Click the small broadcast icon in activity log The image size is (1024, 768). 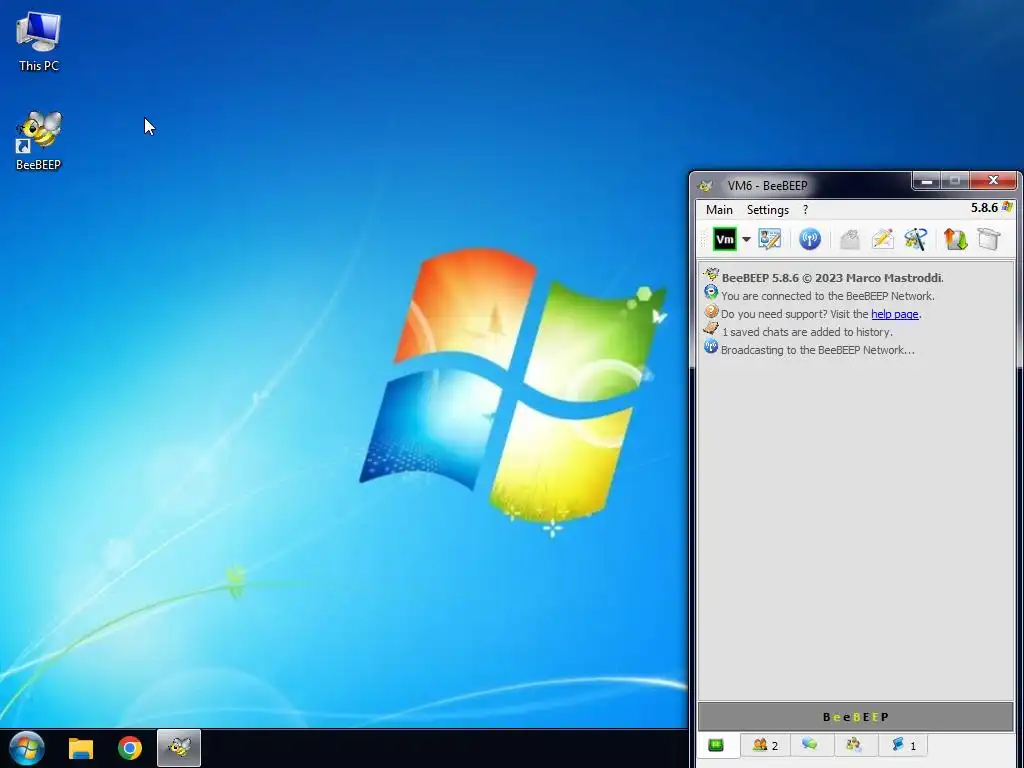click(x=711, y=347)
